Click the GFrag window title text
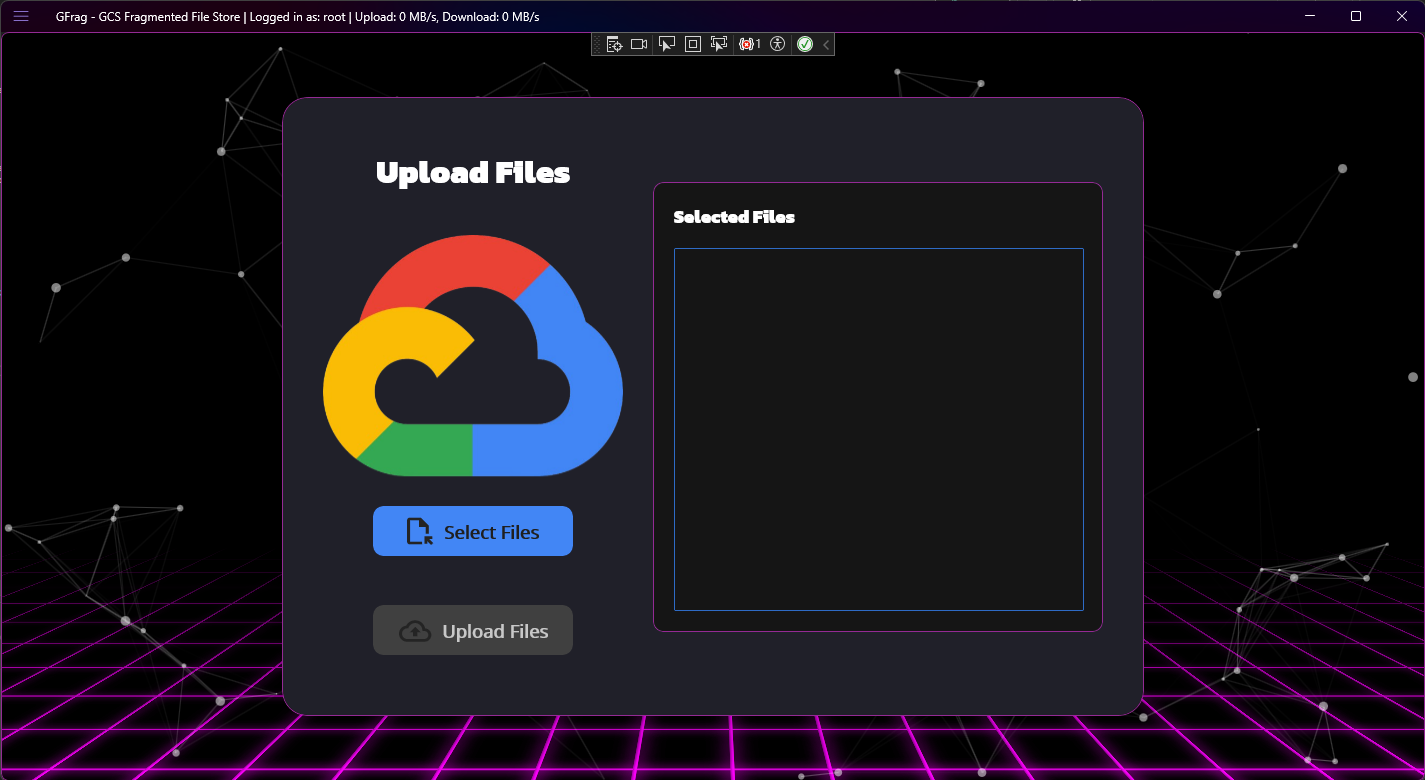The height and width of the screenshot is (780, 1425). [x=298, y=16]
